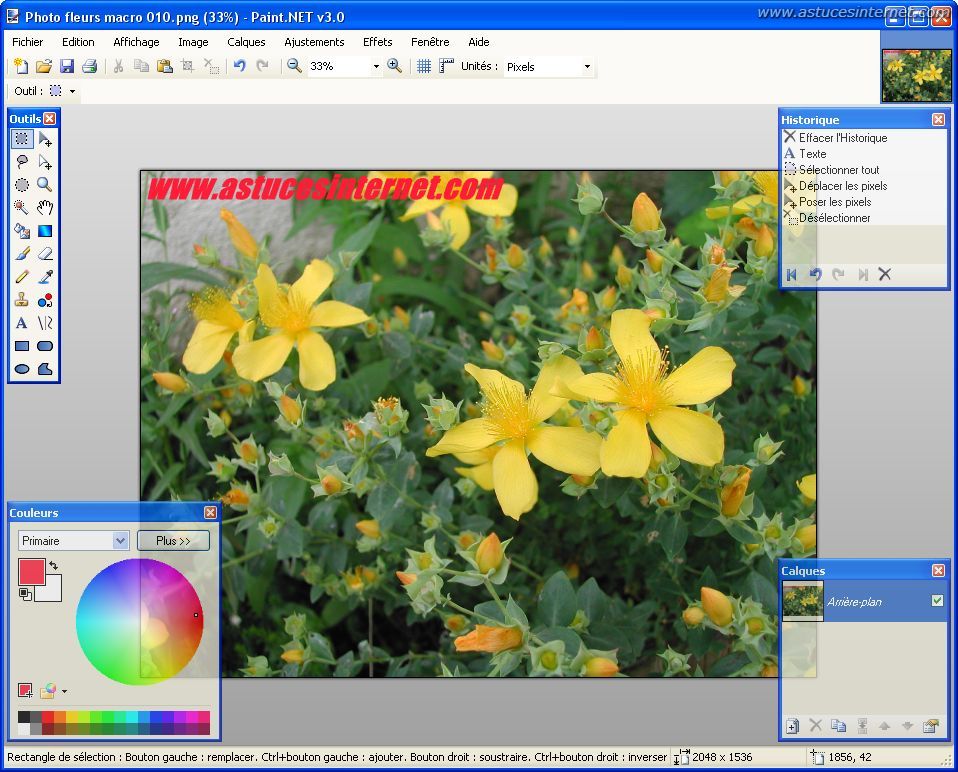
Task: Open the Fichier menu
Action: (27, 42)
